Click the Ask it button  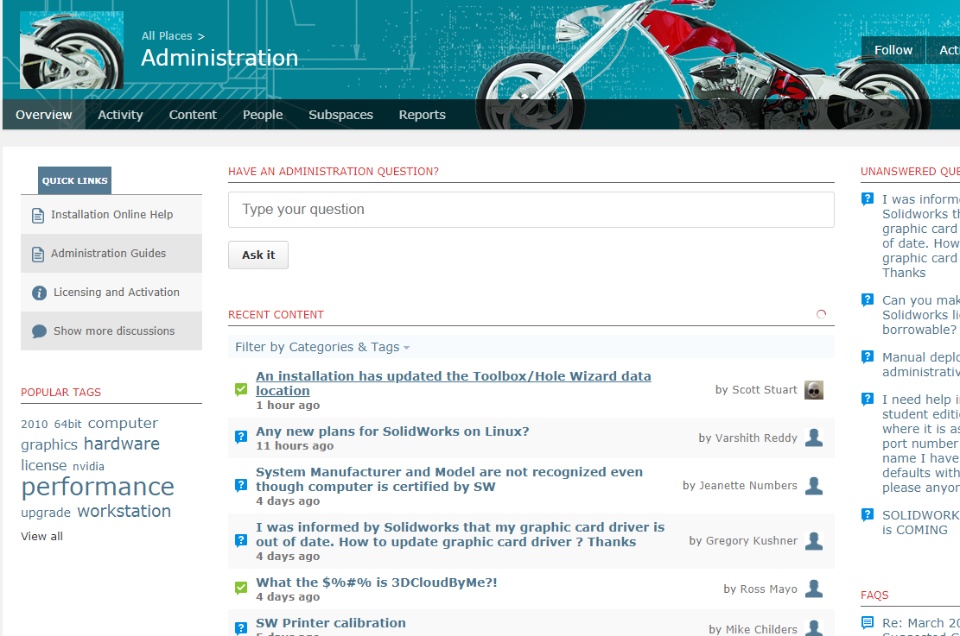click(x=258, y=255)
